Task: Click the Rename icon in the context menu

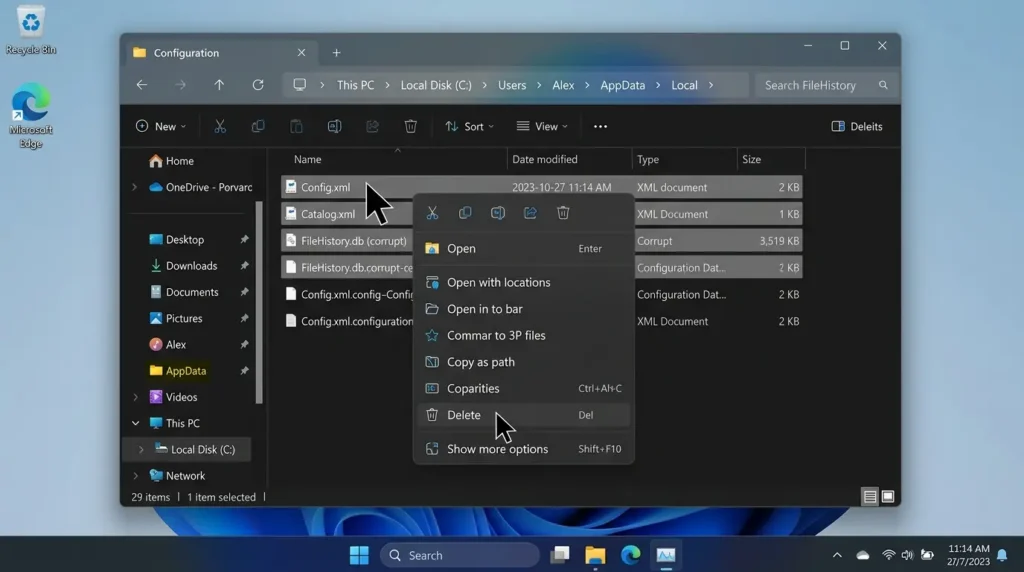Action: click(x=498, y=213)
